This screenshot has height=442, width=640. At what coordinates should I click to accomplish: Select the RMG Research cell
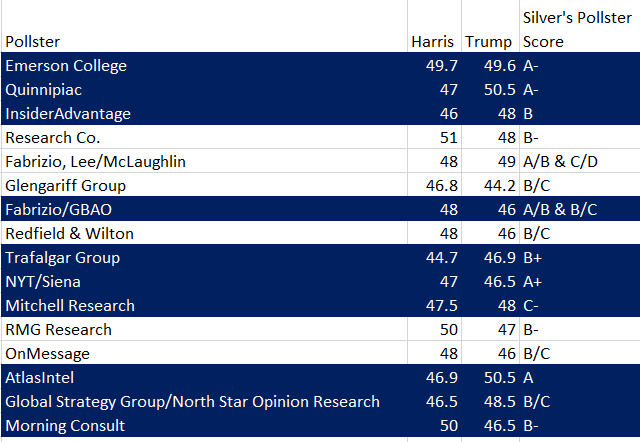(204, 329)
